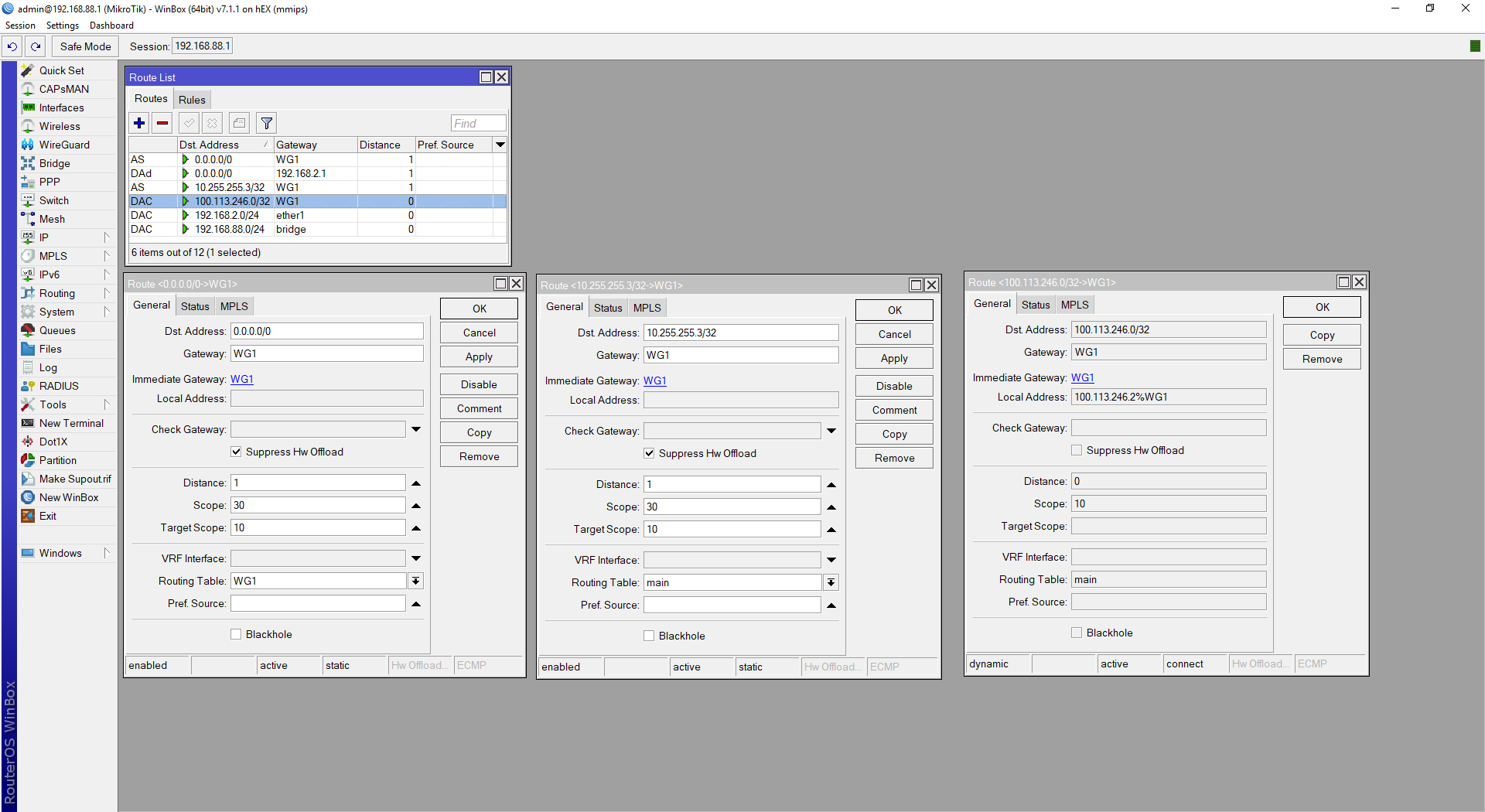Open Partition in the sidebar

click(x=58, y=460)
